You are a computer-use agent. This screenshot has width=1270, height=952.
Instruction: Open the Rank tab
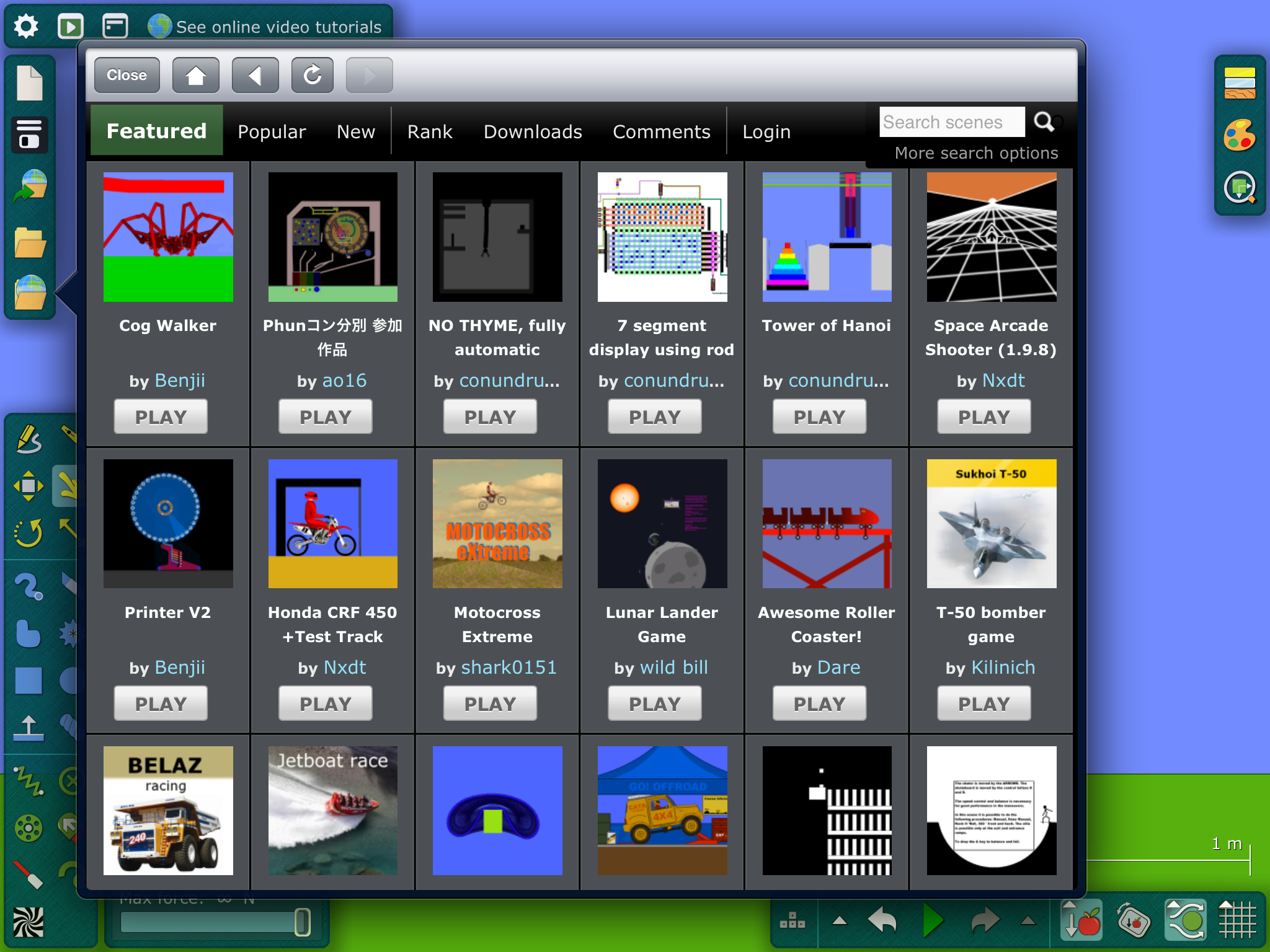(x=430, y=131)
